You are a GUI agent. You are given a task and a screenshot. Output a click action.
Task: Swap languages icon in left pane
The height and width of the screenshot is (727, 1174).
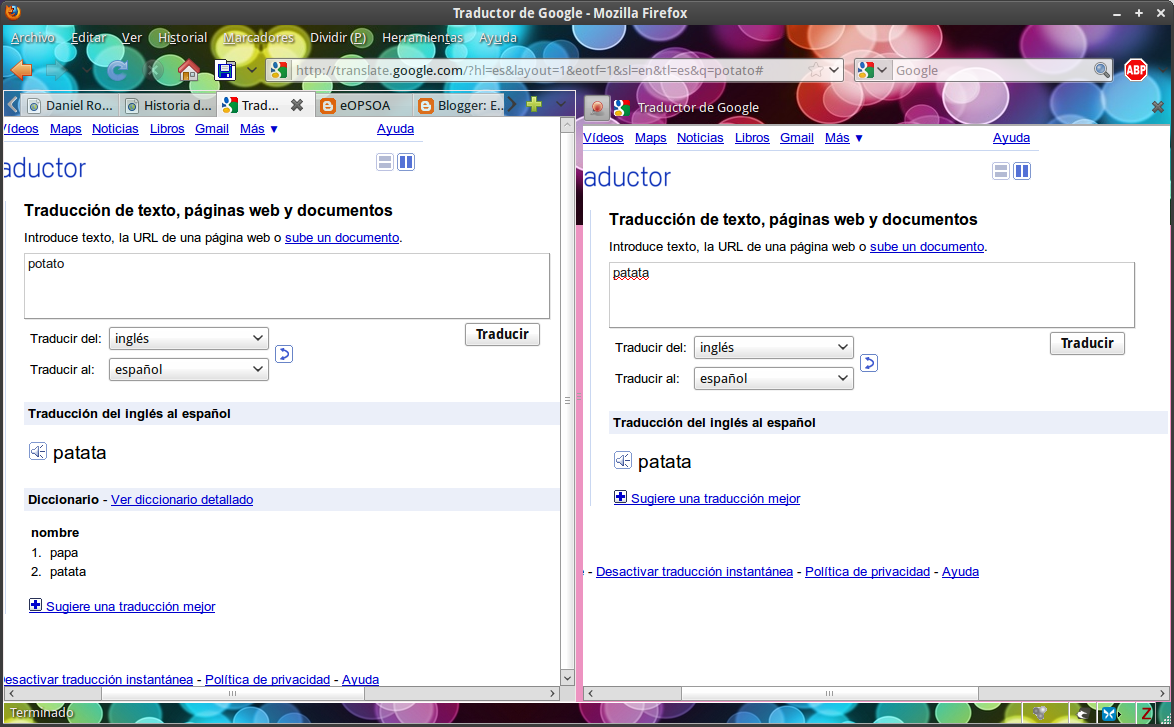pyautogui.click(x=284, y=353)
